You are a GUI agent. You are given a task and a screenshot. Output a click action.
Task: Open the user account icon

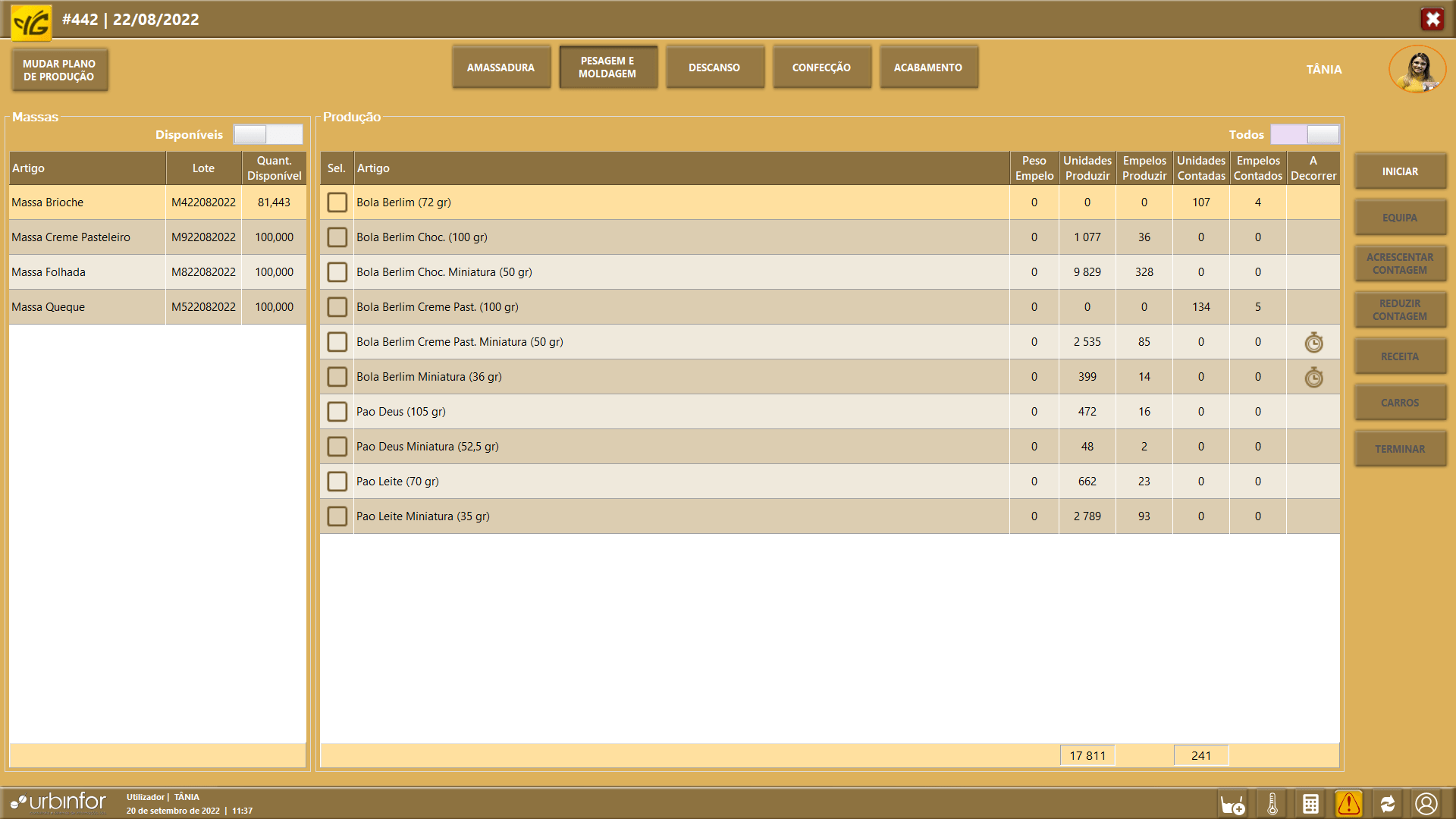click(1426, 804)
